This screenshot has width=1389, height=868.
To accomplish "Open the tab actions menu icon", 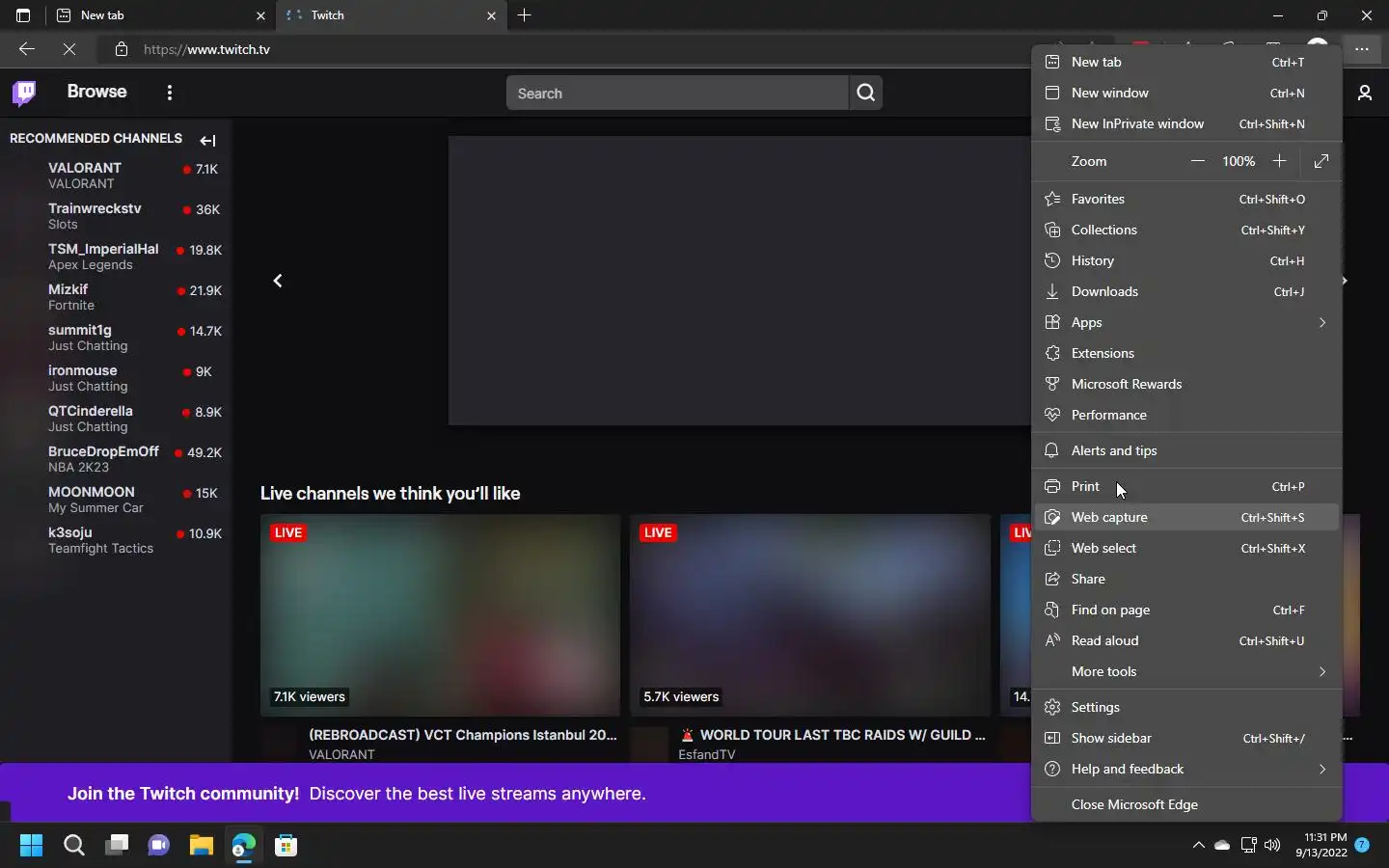I will click(x=23, y=15).
